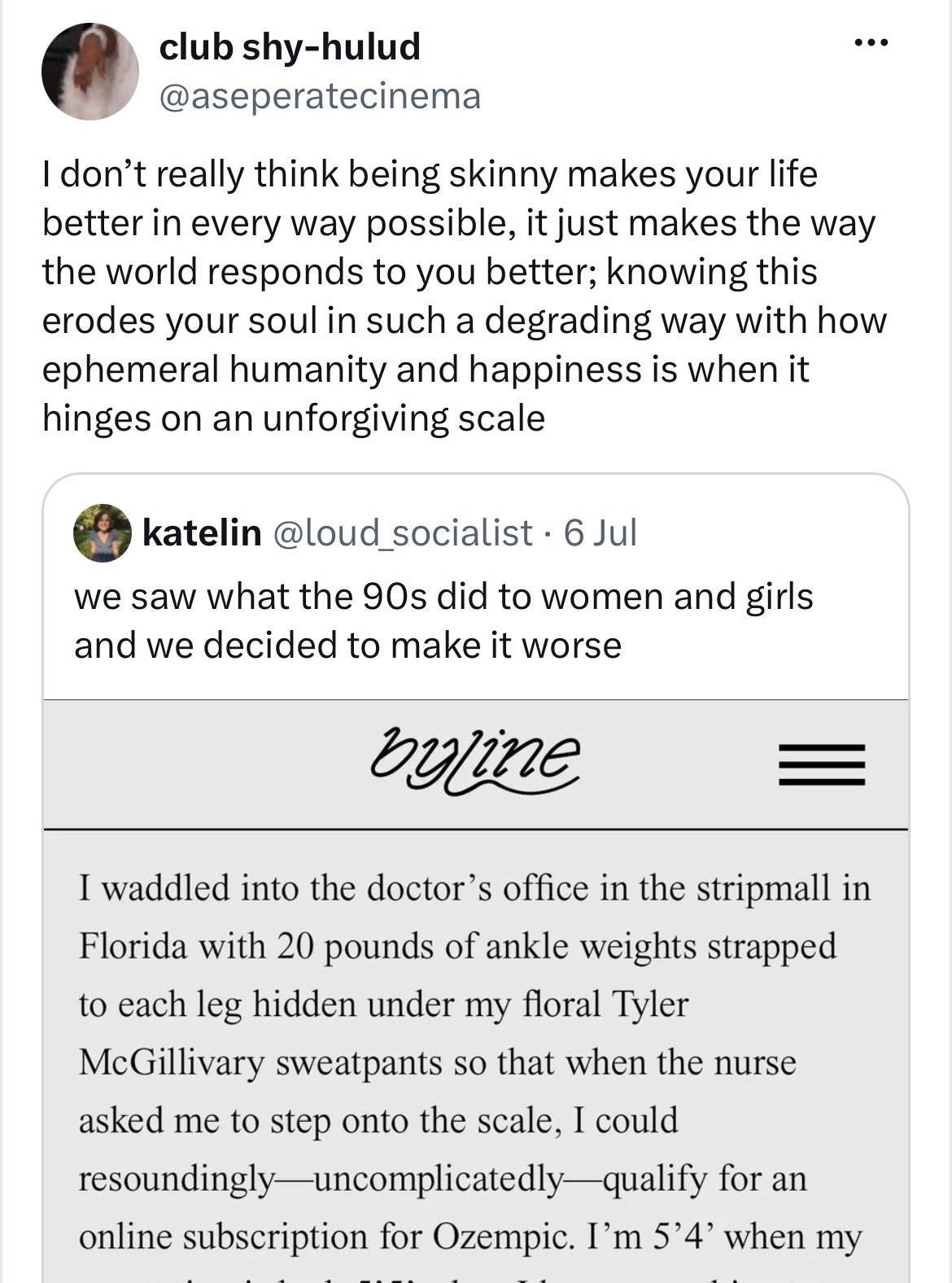Image resolution: width=952 pixels, height=1283 pixels.
Task: Tap the club shy-hulud display name
Action: click(290, 46)
